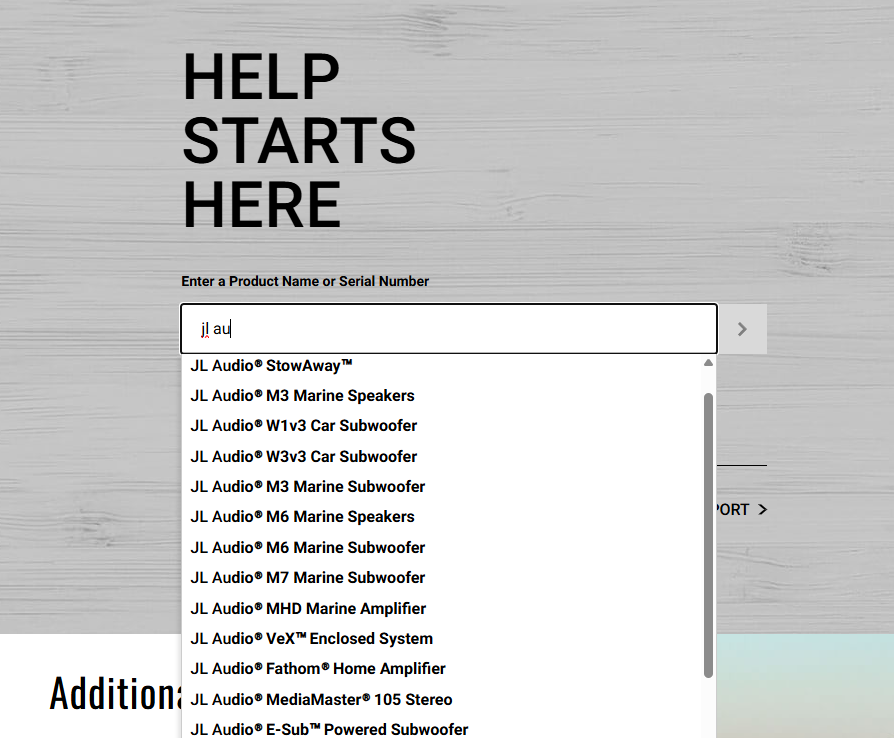Choose JL Audio VeX Enclosed System
Viewport: 894px width, 739px height.
[x=311, y=639]
